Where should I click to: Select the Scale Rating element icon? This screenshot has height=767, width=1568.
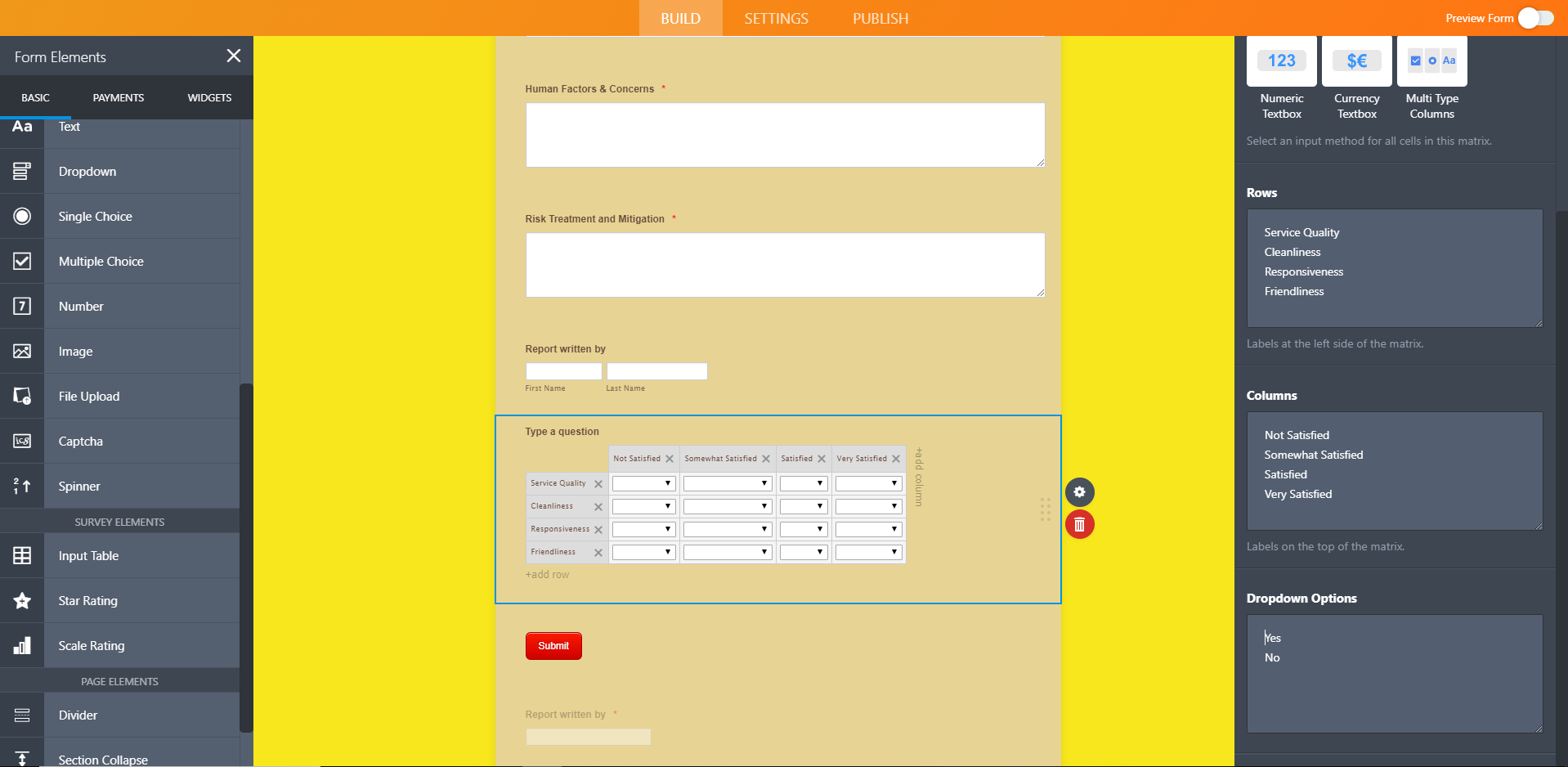pyautogui.click(x=22, y=645)
